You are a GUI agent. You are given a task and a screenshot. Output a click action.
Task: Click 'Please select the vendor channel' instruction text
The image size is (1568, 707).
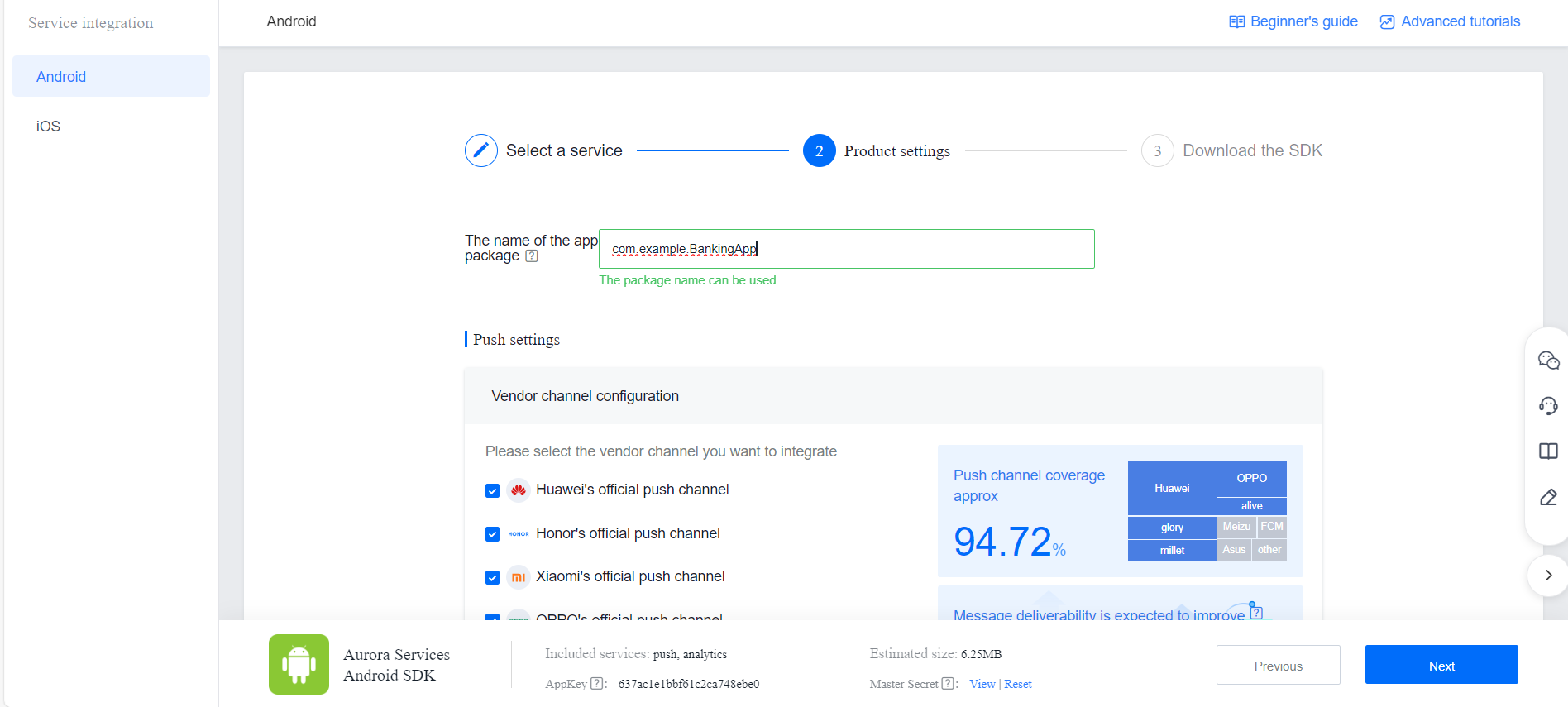point(661,451)
